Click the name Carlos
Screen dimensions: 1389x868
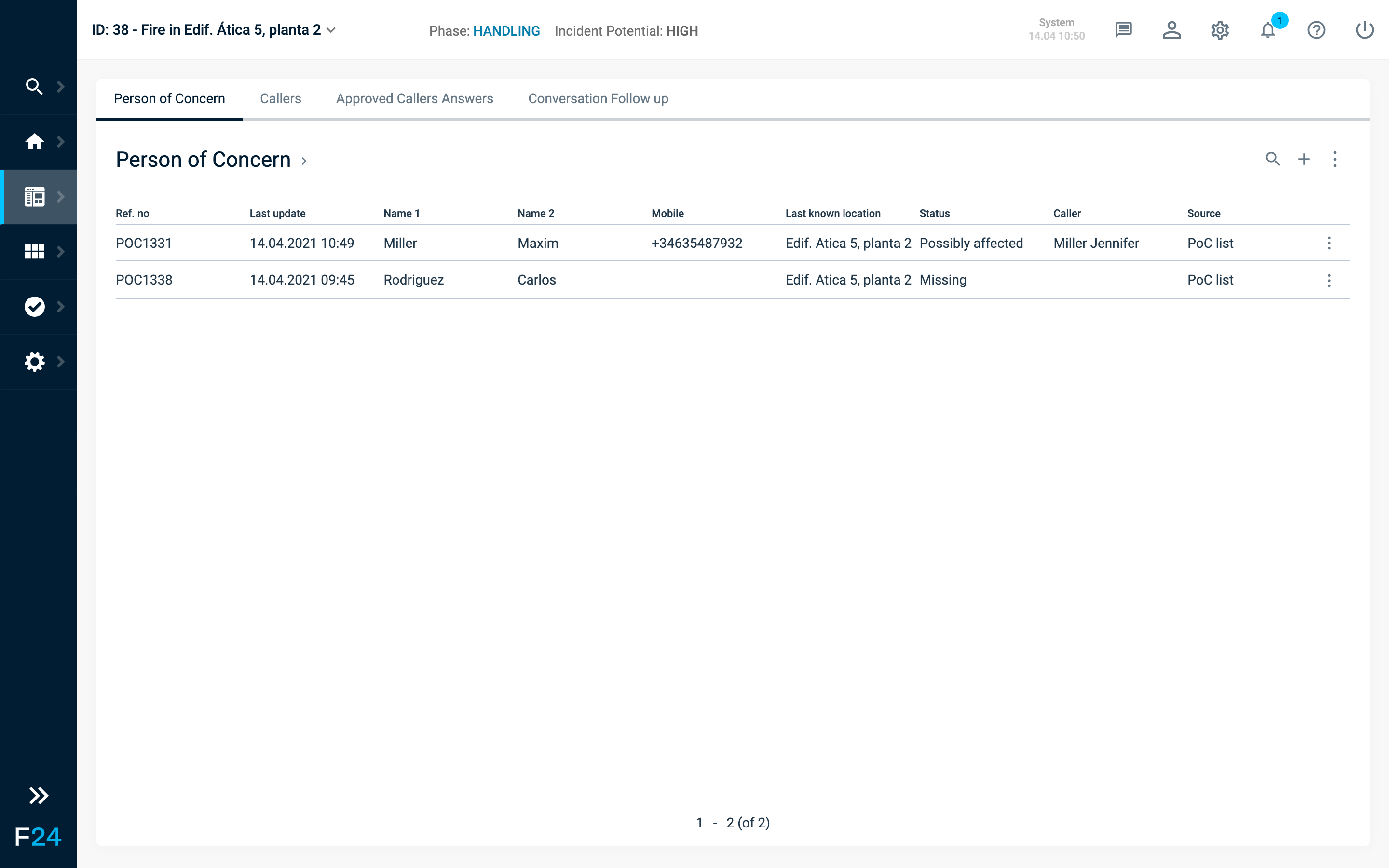tap(537, 280)
